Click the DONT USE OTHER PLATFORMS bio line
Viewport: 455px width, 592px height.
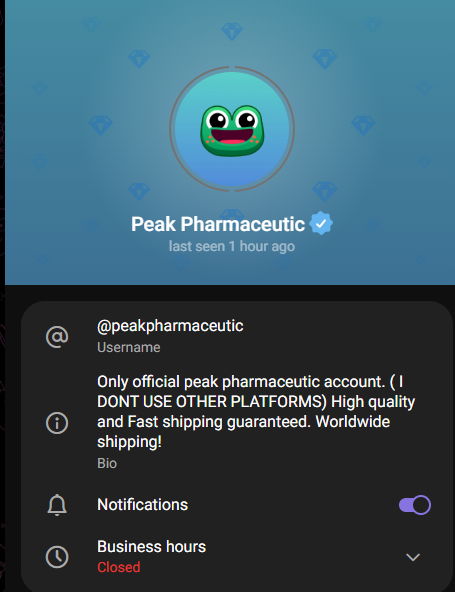click(x=212, y=402)
